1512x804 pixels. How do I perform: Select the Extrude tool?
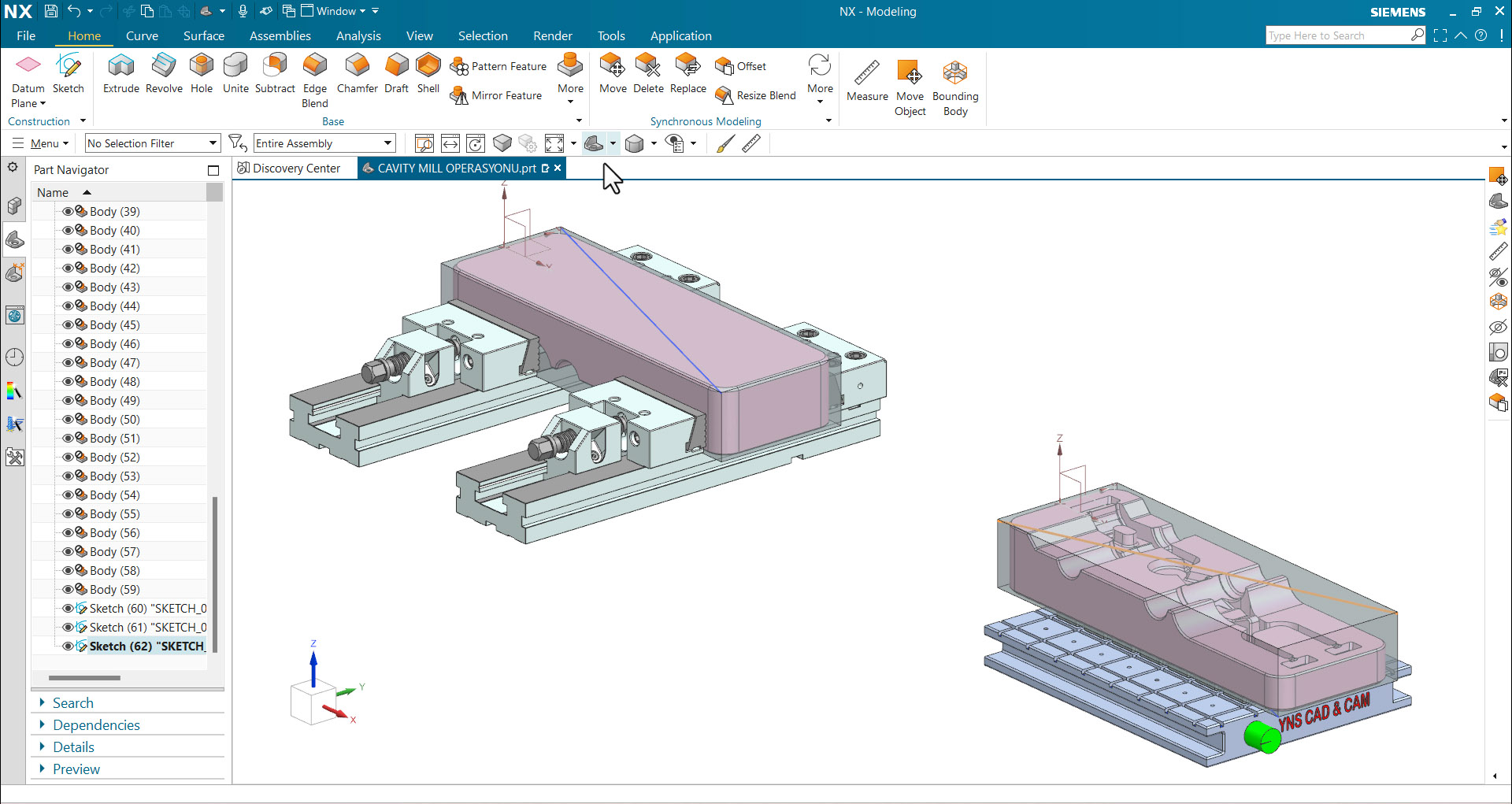[x=120, y=75]
